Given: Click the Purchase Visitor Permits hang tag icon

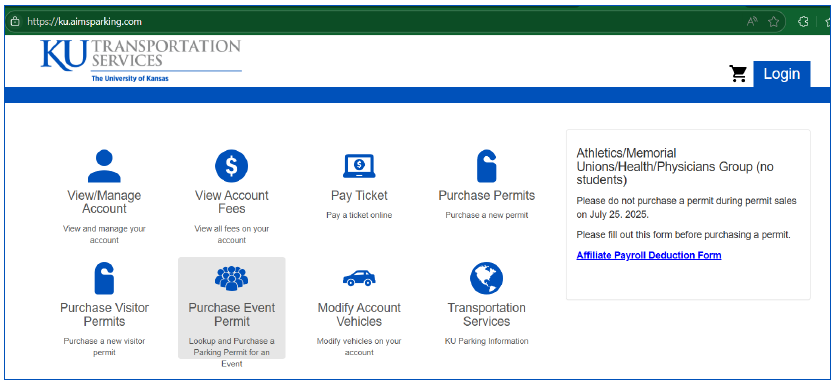Looking at the screenshot, I should coord(104,278).
